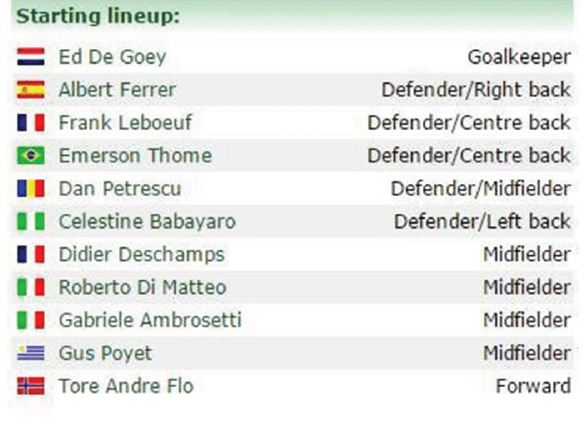Click the Spain flag beside Albert Ferrer
The width and height of the screenshot is (588, 436).
click(31, 90)
